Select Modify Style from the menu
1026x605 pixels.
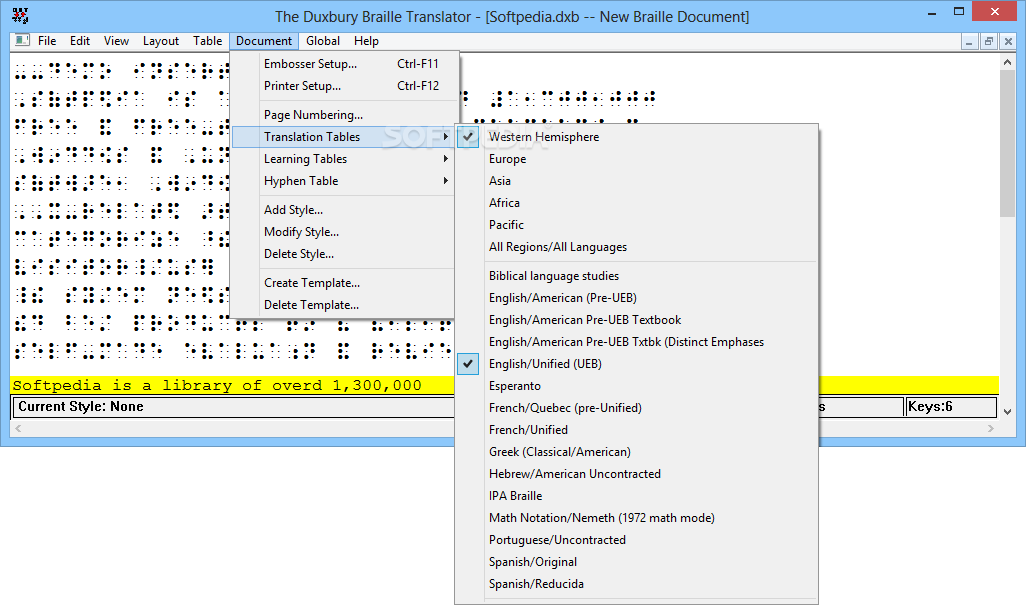click(344, 232)
